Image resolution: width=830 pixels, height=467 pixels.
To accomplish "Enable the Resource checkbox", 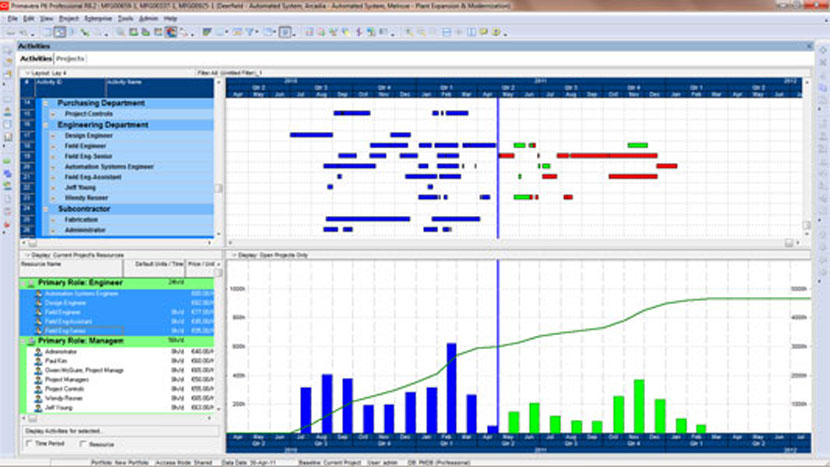I will (x=81, y=443).
